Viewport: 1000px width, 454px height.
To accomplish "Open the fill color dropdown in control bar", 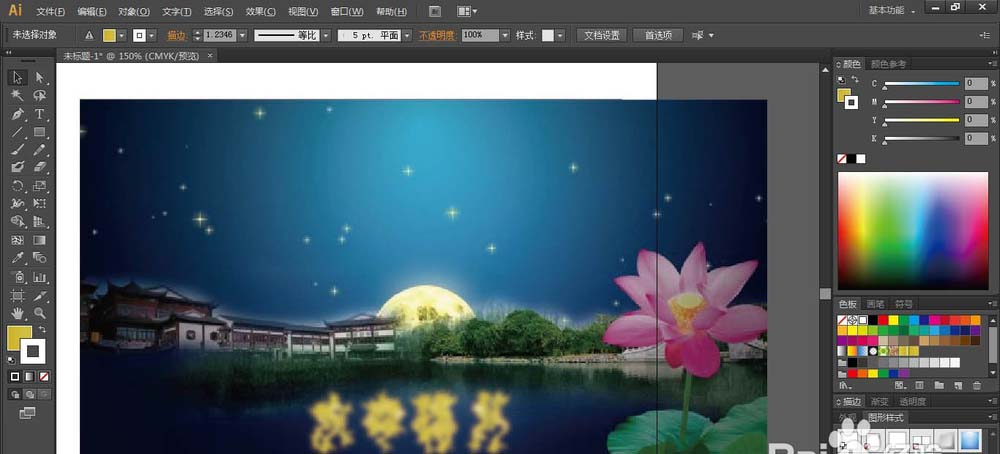I will click(122, 36).
